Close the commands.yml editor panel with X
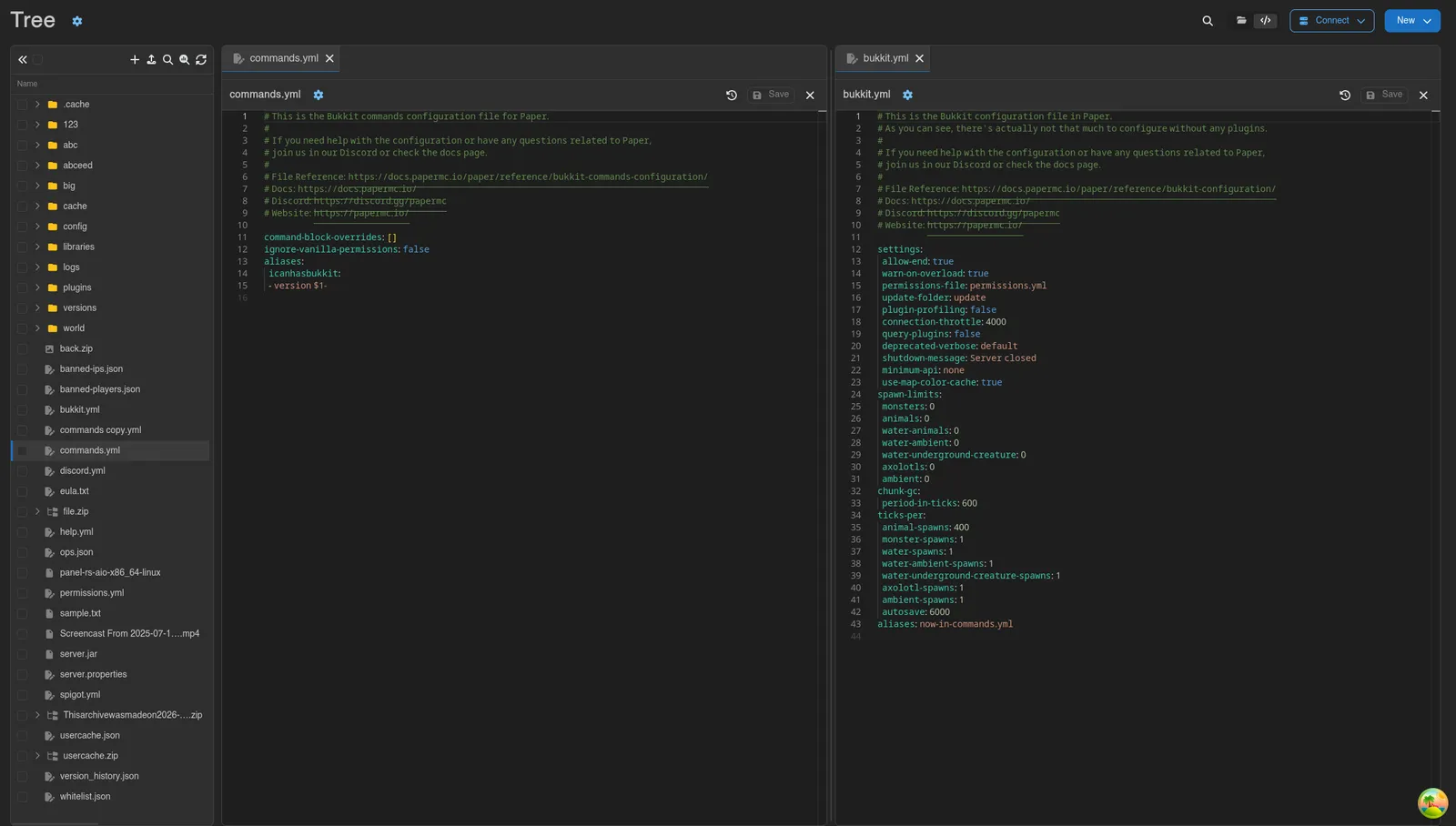This screenshot has width=1456, height=826. [x=810, y=95]
